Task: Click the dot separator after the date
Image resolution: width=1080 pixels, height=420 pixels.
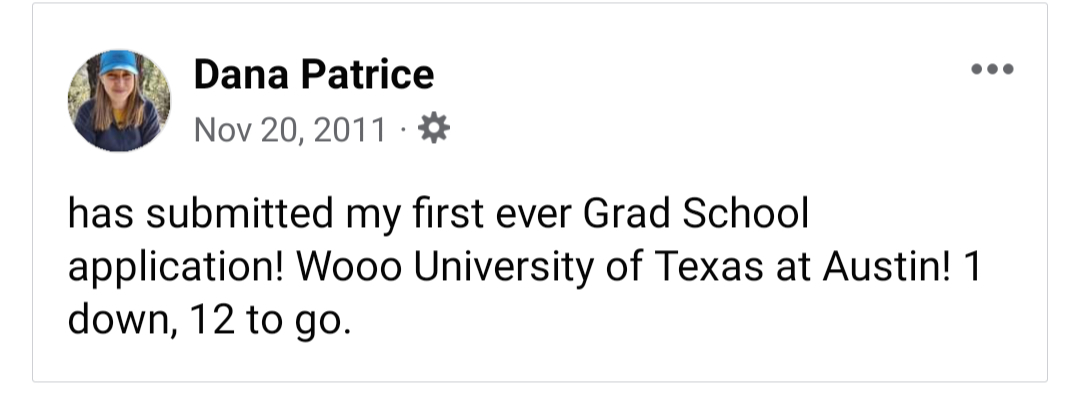Action: (403, 130)
